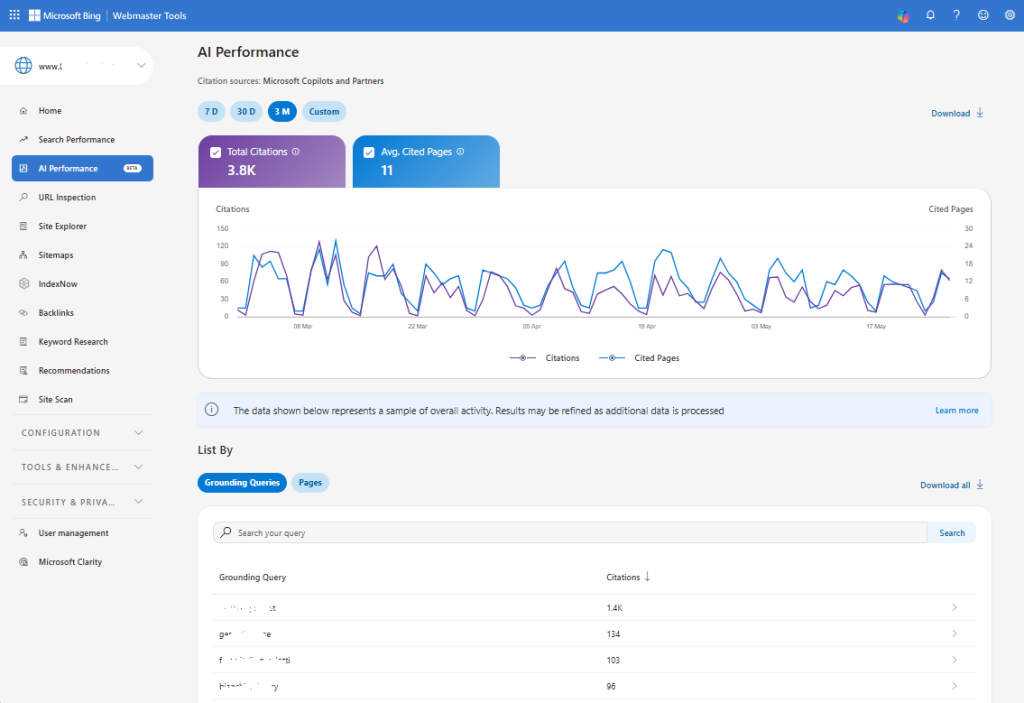Image resolution: width=1024 pixels, height=703 pixels.
Task: Click the Total Citations 3.8K card
Action: click(x=272, y=161)
